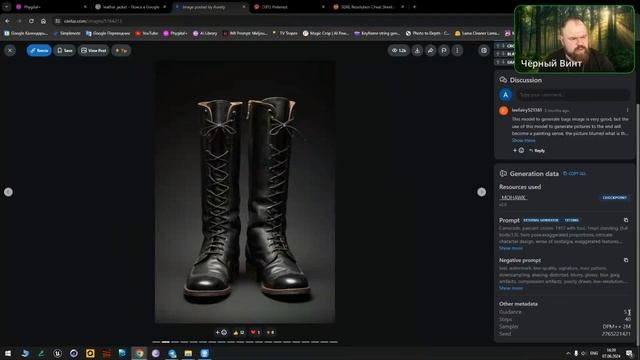
Task: Open View Post button
Action: (93, 50)
